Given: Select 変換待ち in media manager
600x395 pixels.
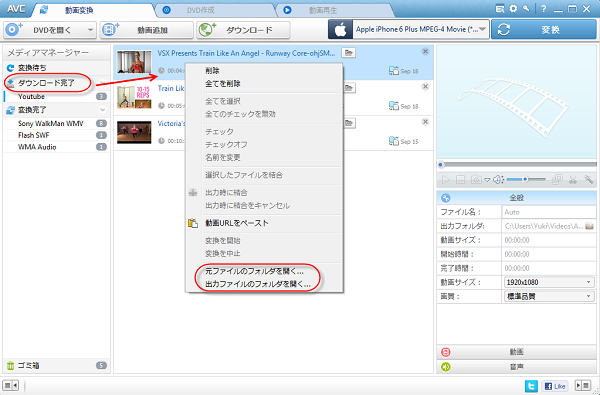Looking at the screenshot, I should [x=56, y=68].
